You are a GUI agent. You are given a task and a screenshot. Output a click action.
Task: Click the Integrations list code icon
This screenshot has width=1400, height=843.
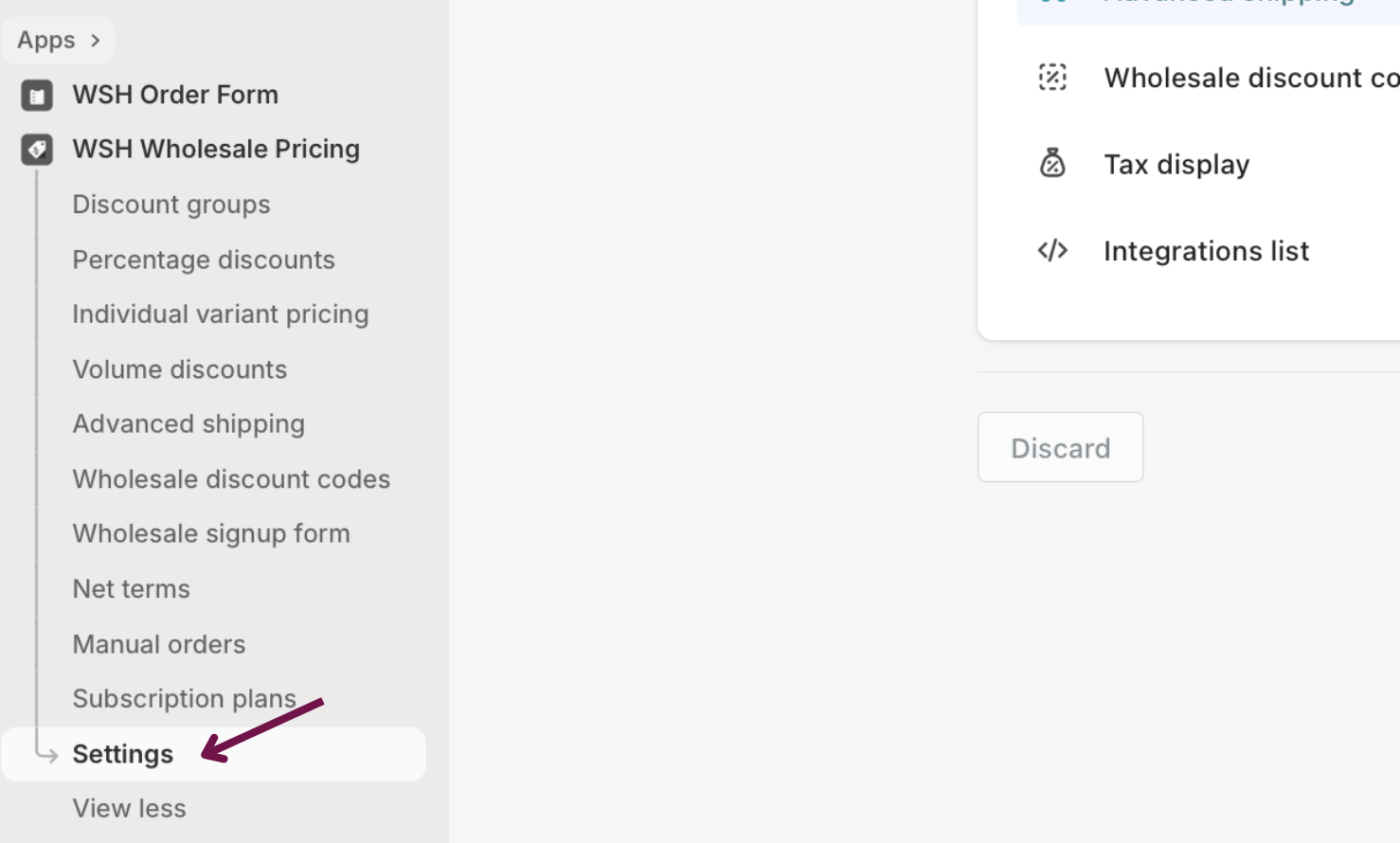pos(1052,251)
